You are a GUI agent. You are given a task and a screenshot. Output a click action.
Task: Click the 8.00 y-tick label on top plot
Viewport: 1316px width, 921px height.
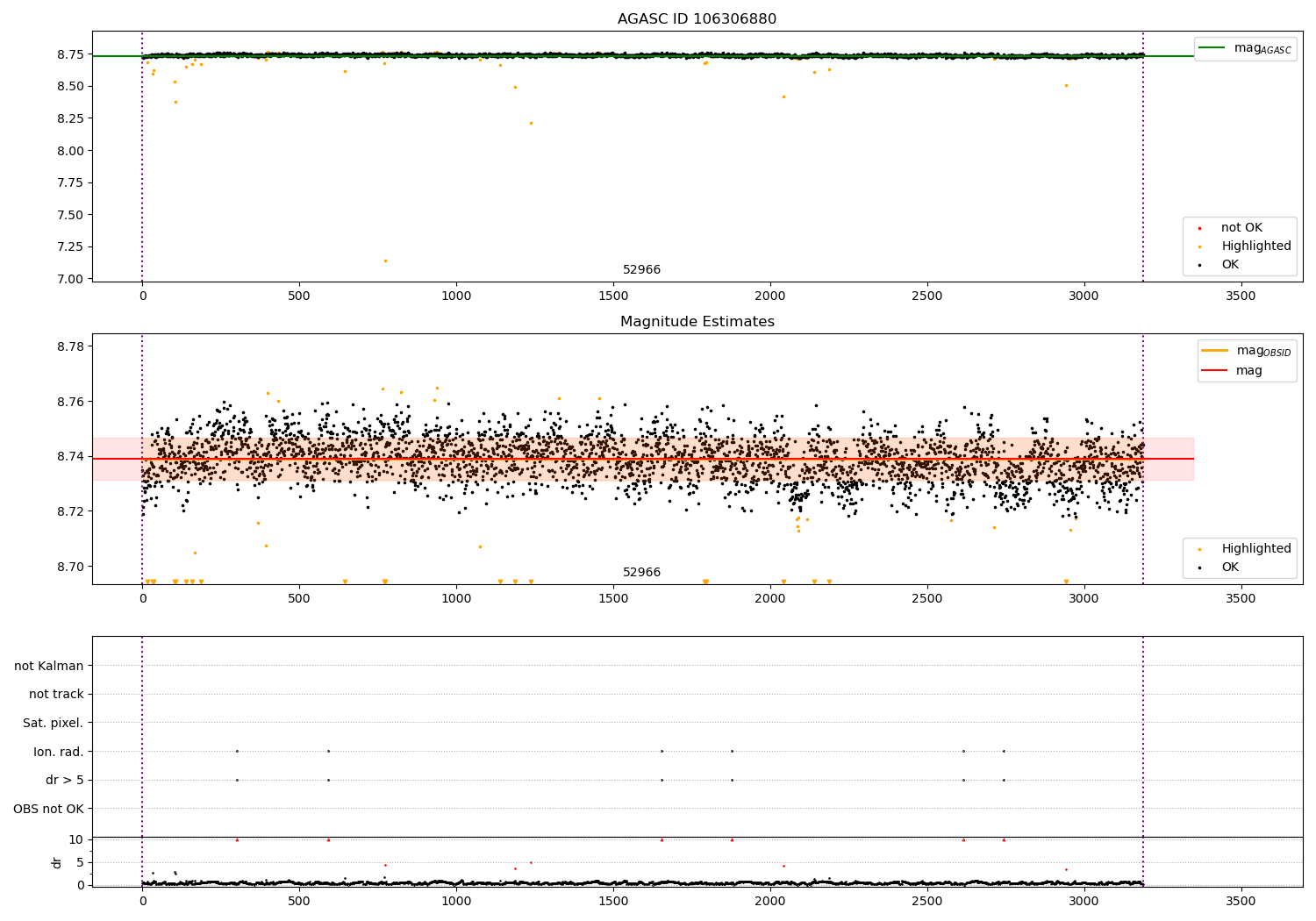[69, 151]
